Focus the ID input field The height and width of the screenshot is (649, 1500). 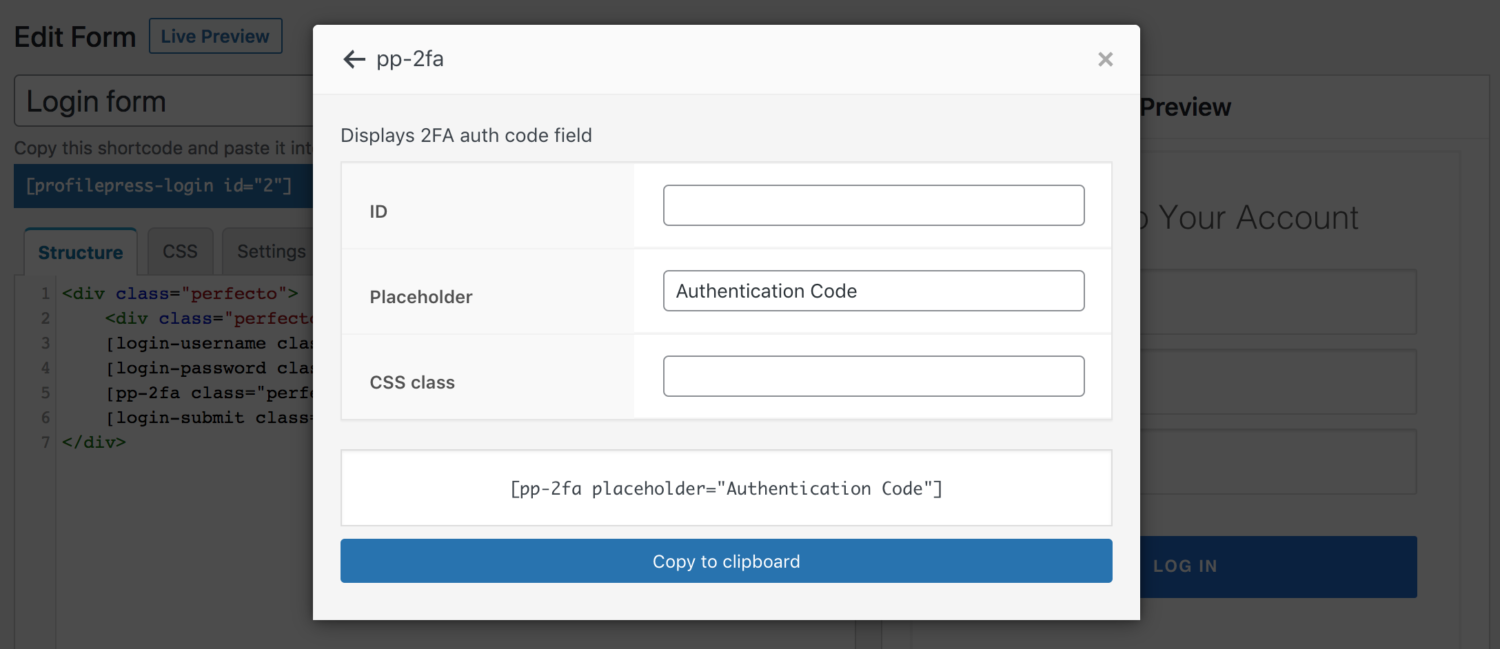pos(873,205)
